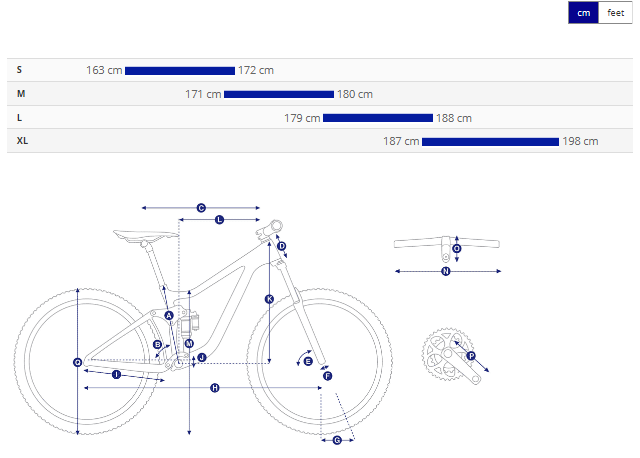Screen dimensions: 640x458
Task: Click the C geometry marker above the bike
Action: click(x=201, y=208)
